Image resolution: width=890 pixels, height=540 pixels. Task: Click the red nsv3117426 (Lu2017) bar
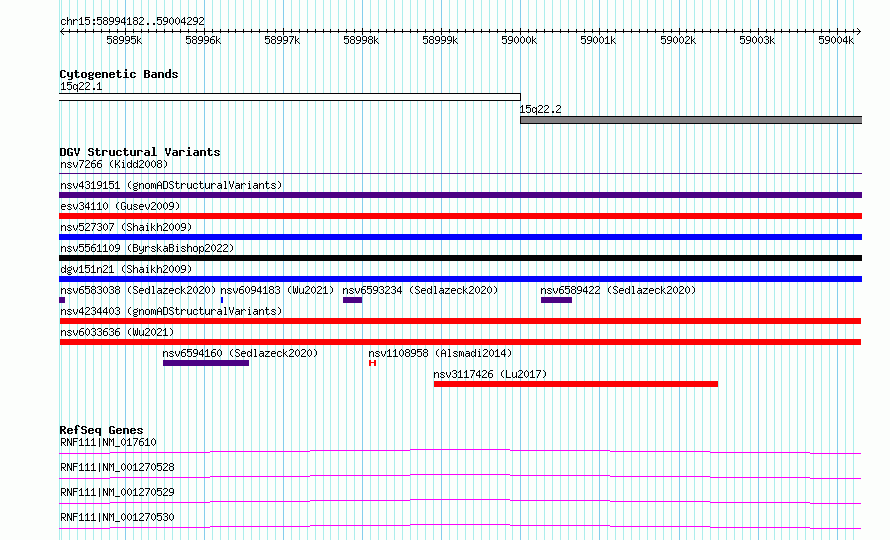pyautogui.click(x=576, y=384)
